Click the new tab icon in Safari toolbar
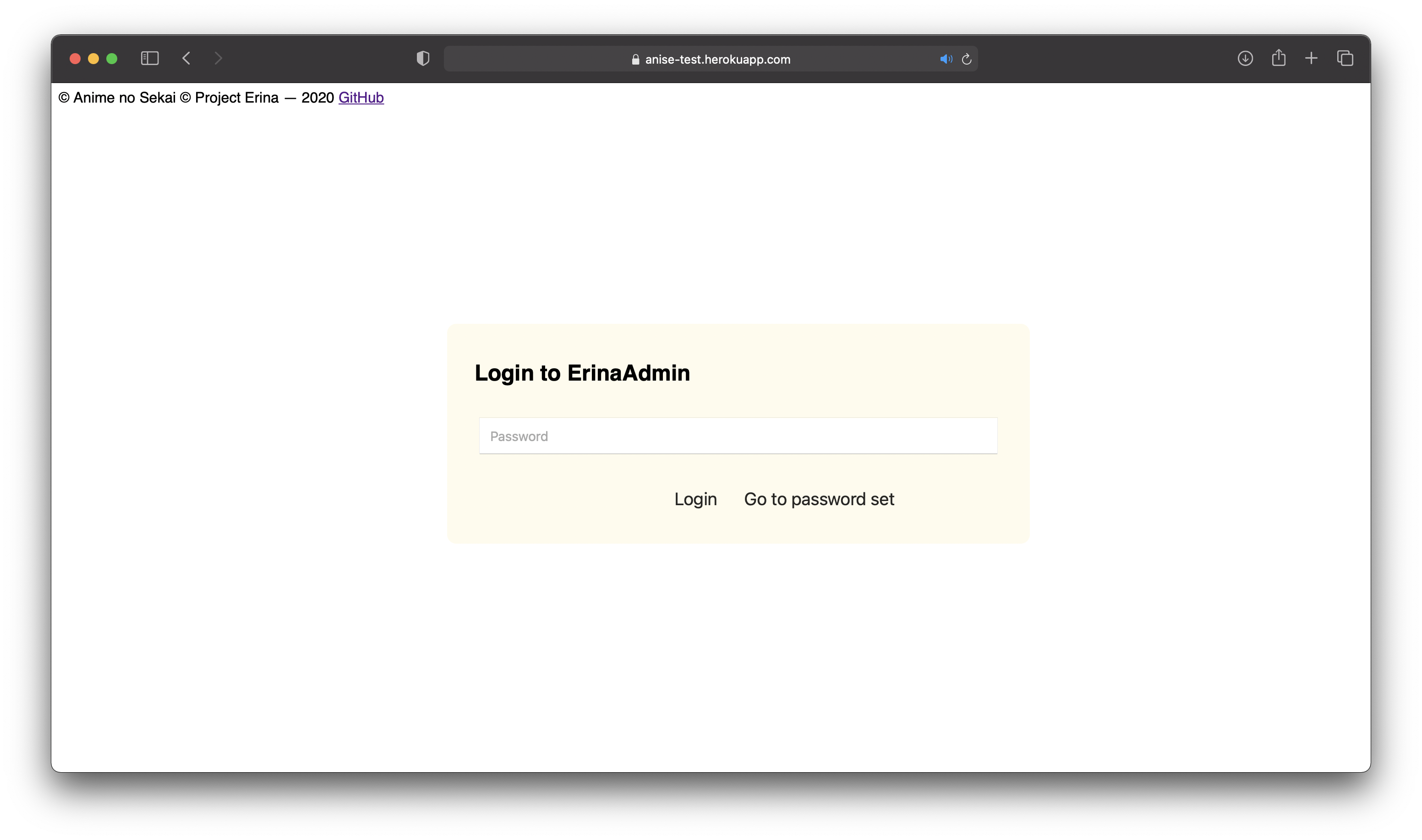 click(x=1312, y=58)
